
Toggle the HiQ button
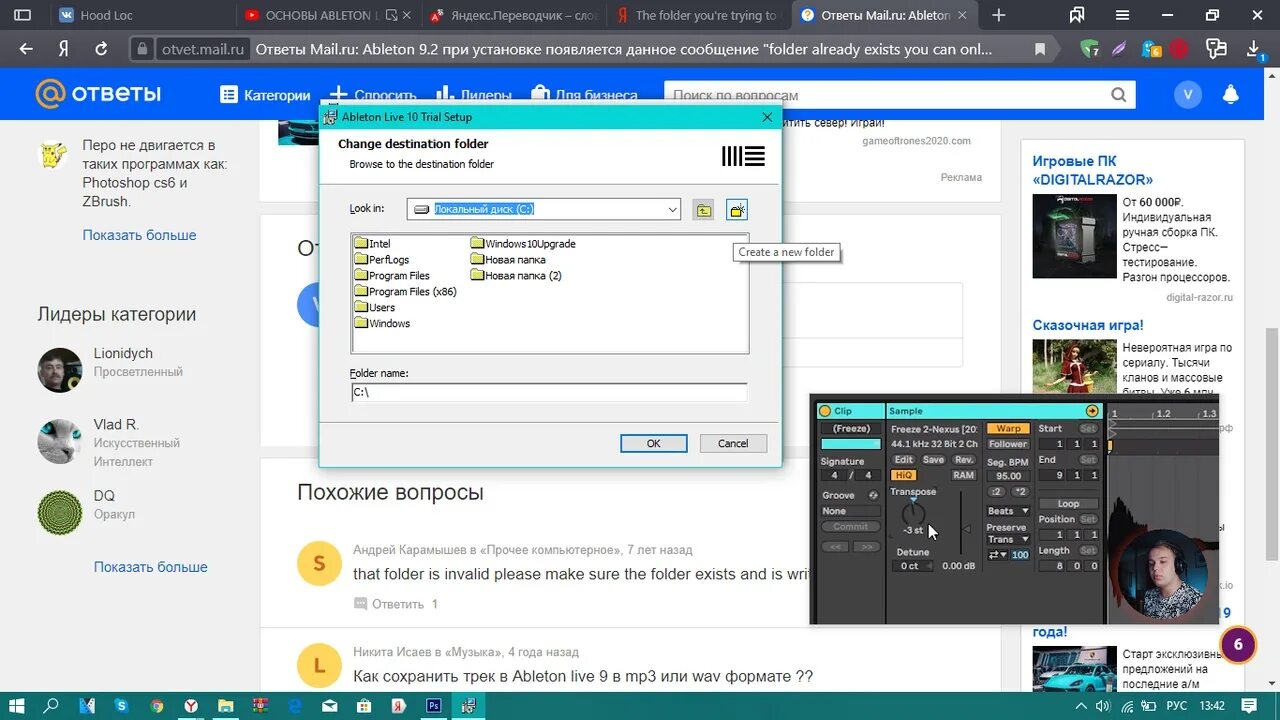pyautogui.click(x=904, y=475)
